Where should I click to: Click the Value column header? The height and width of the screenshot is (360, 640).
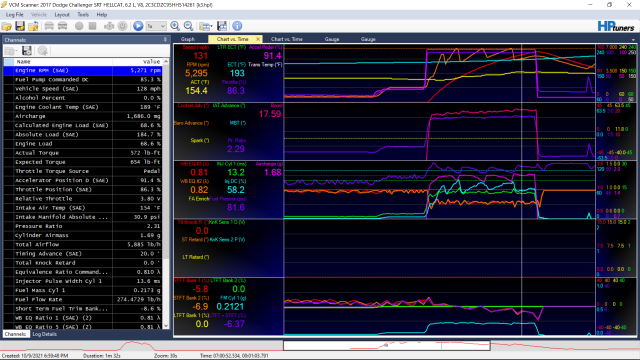pyautogui.click(x=137, y=62)
